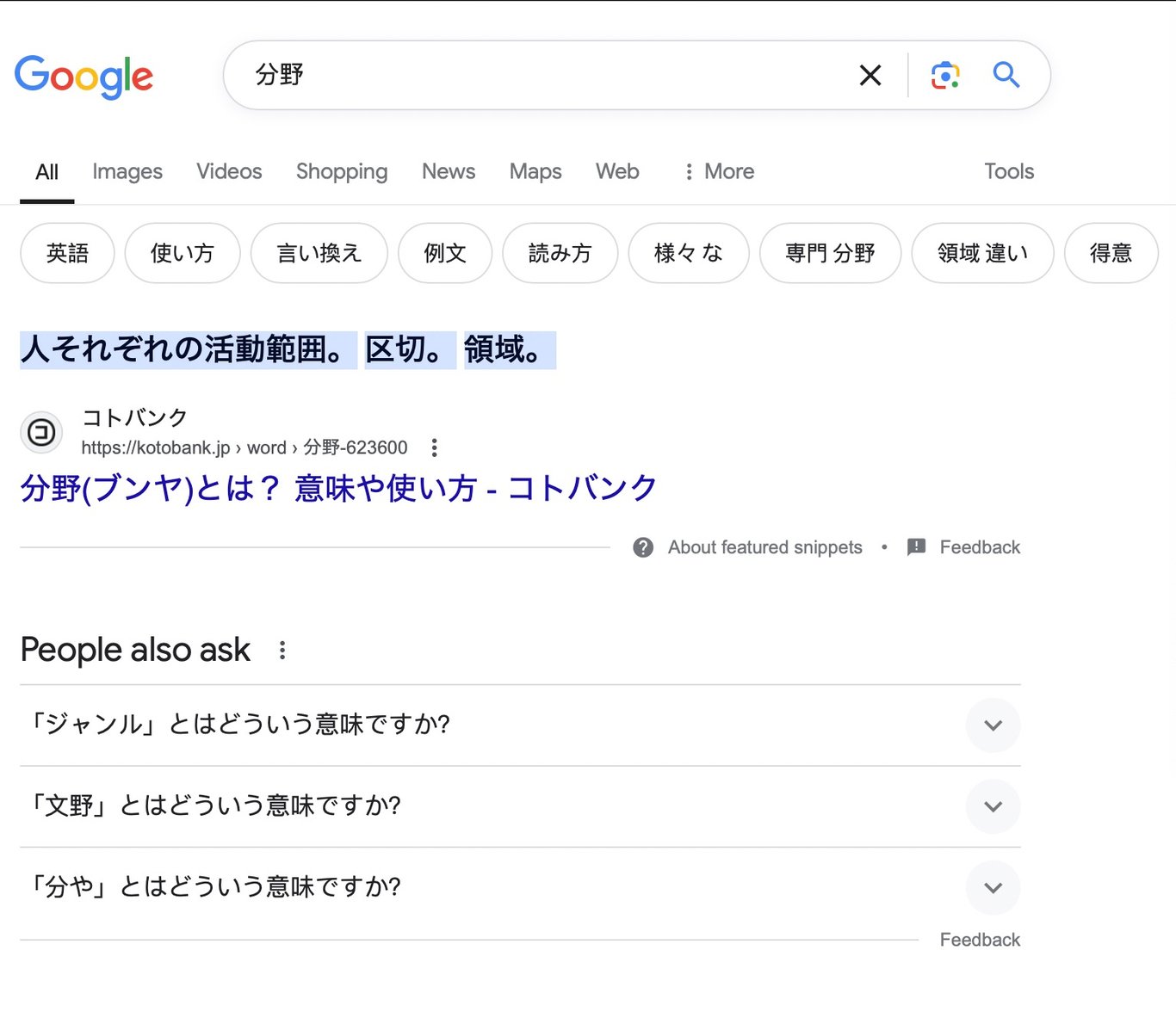Expand the 「ジャンル」 question

[x=520, y=725]
